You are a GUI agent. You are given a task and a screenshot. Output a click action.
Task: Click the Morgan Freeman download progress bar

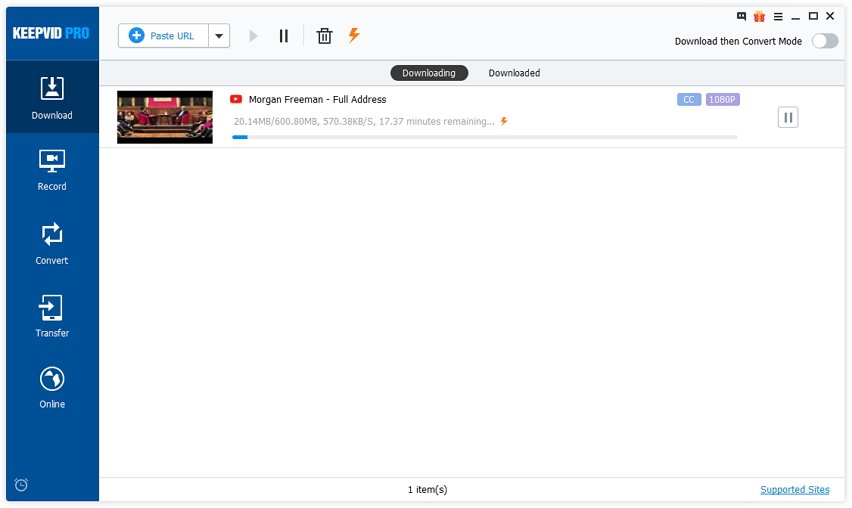(484, 137)
